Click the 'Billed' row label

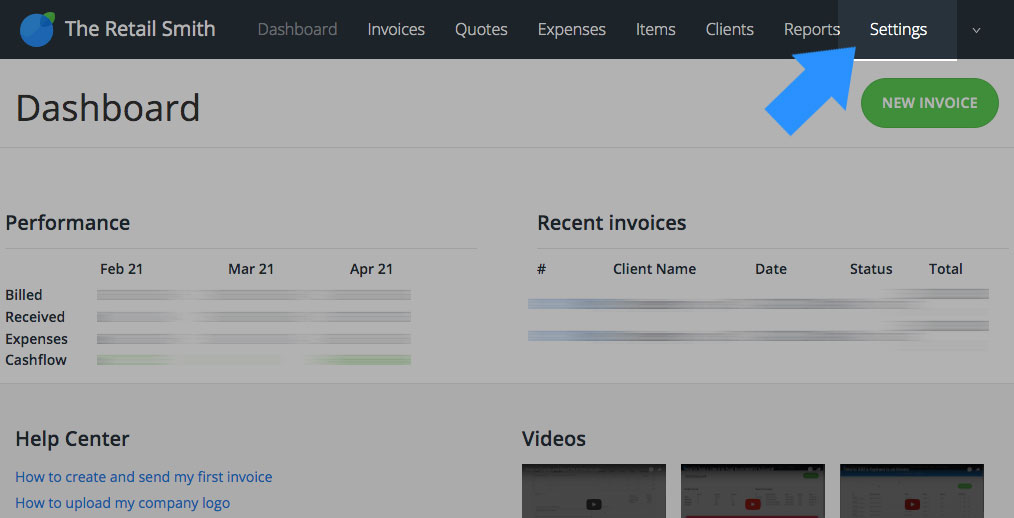click(x=24, y=295)
